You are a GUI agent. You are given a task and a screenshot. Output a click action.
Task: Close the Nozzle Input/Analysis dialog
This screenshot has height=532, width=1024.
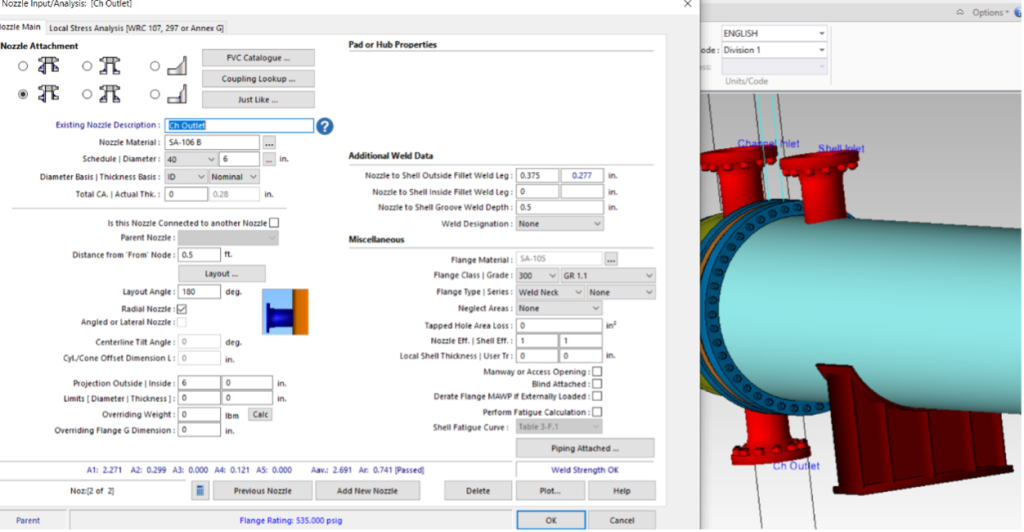coord(687,4)
